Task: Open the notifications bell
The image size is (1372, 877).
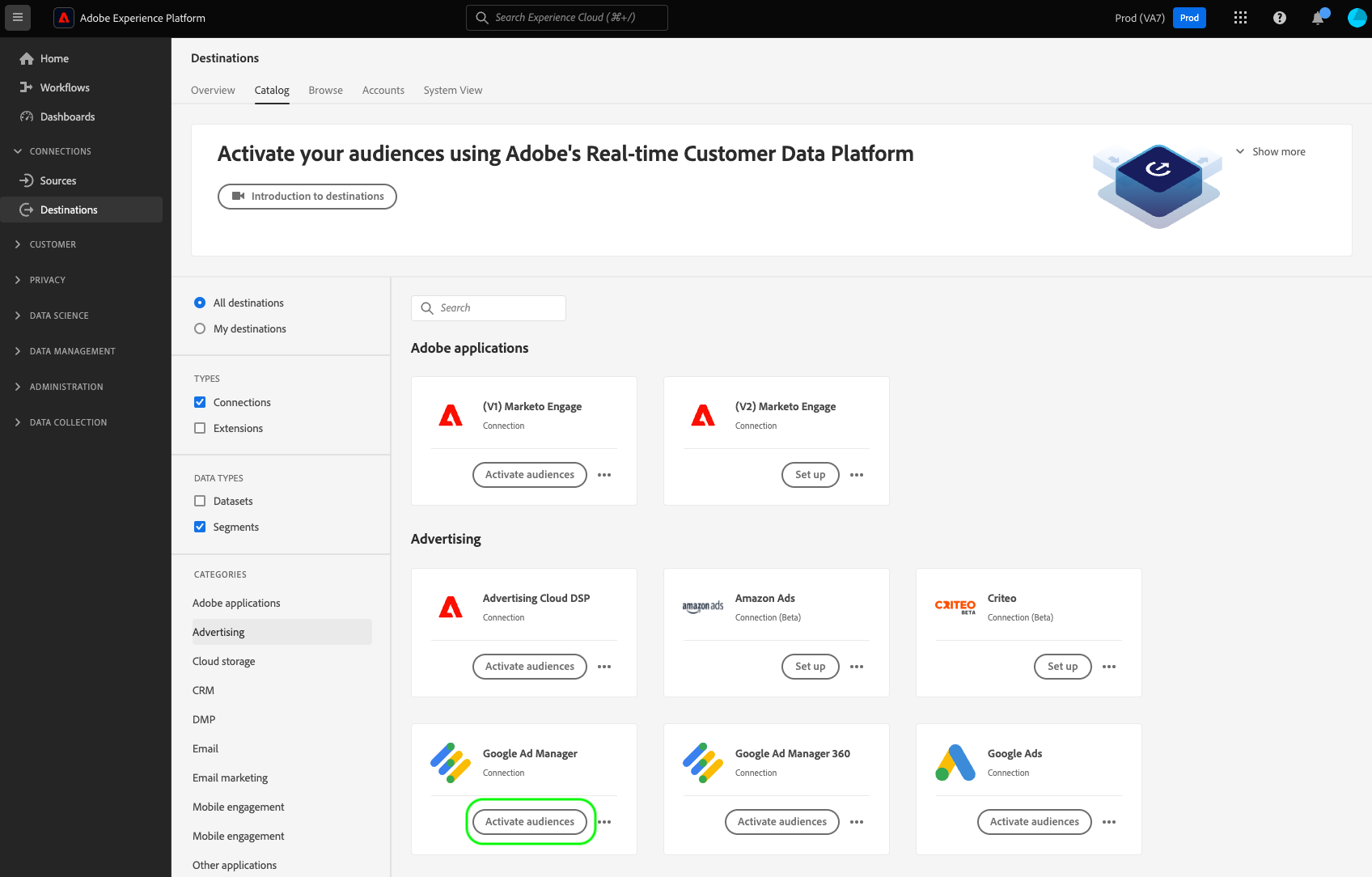Action: 1318,18
